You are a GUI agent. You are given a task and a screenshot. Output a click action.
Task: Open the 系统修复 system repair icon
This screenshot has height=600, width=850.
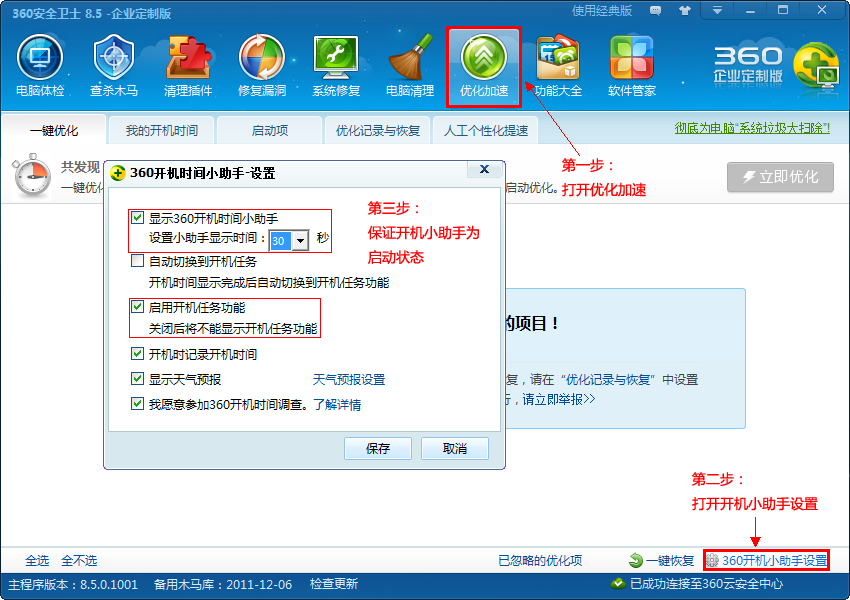click(336, 66)
